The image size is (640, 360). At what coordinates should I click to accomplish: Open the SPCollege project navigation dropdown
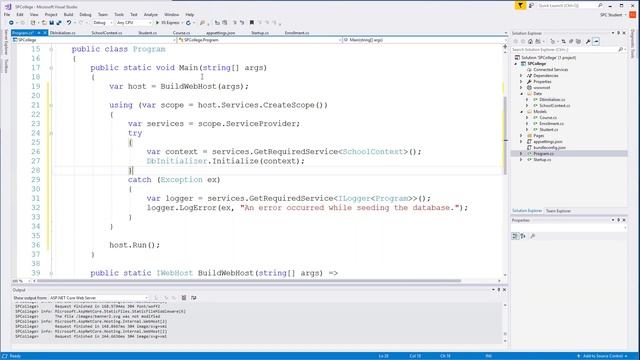coord(94,40)
